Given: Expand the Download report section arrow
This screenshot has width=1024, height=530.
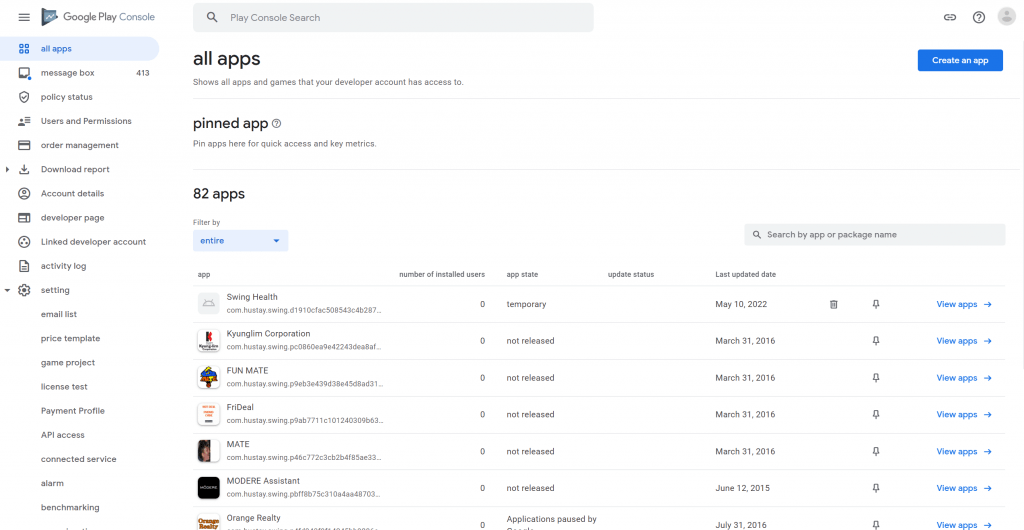Looking at the screenshot, I should point(7,170).
